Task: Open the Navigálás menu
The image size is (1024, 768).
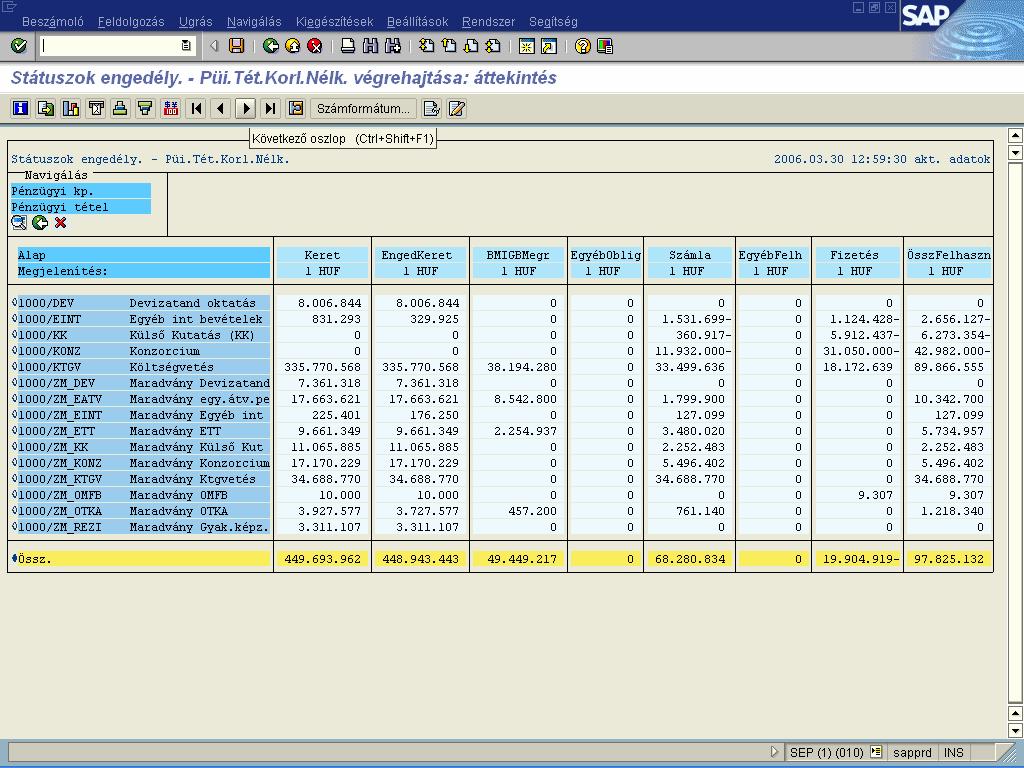Action: point(254,22)
